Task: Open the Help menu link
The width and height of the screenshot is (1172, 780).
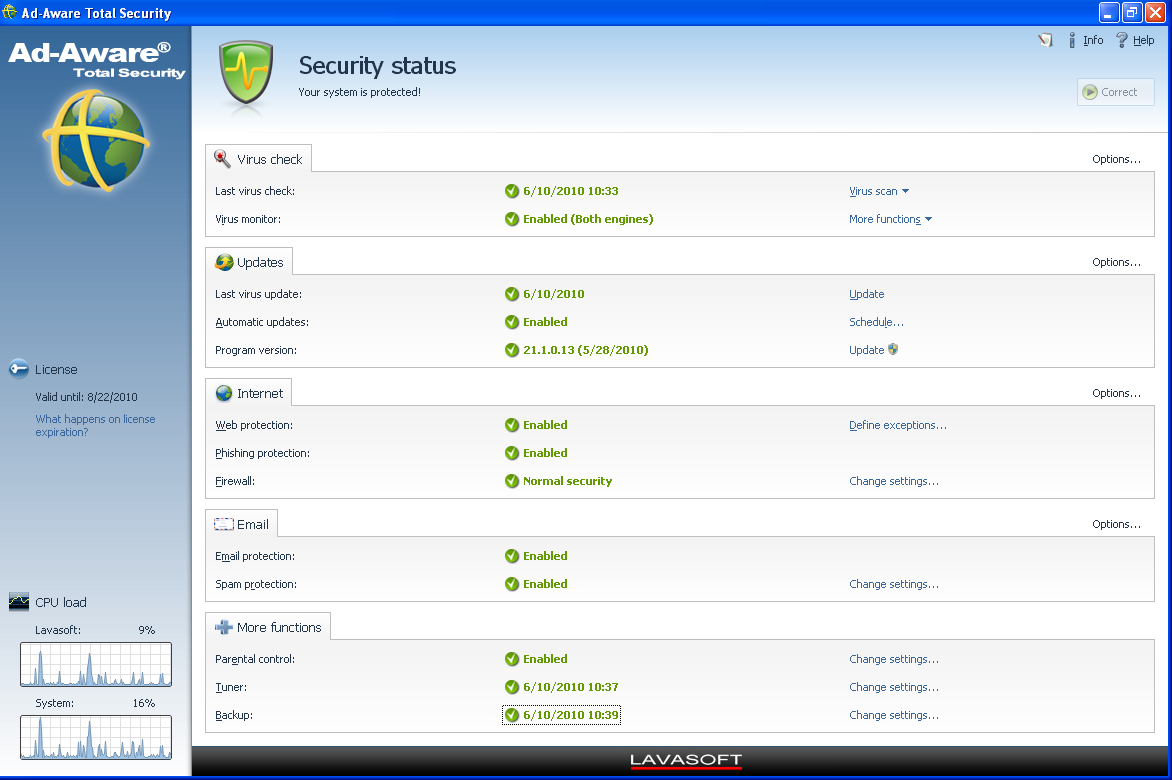Action: click(x=1143, y=40)
